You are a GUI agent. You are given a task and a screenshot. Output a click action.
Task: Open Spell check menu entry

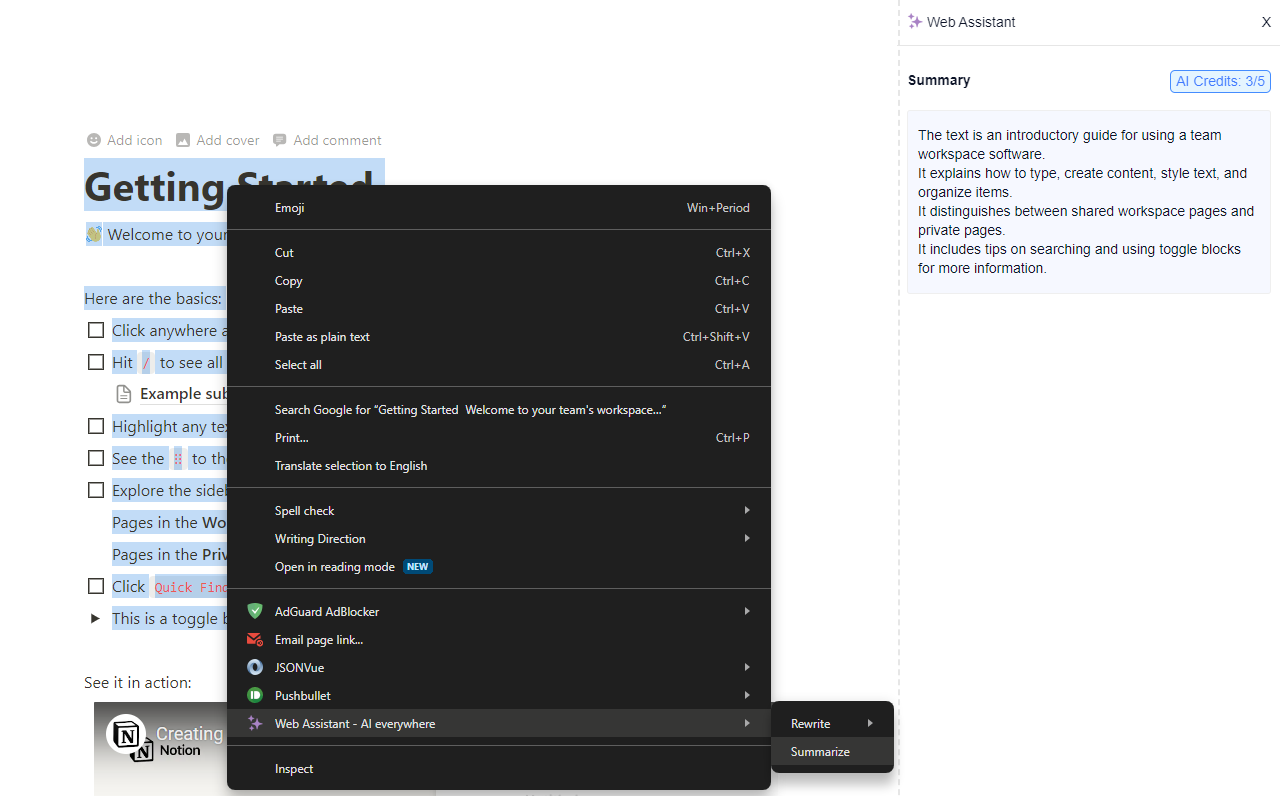(499, 510)
